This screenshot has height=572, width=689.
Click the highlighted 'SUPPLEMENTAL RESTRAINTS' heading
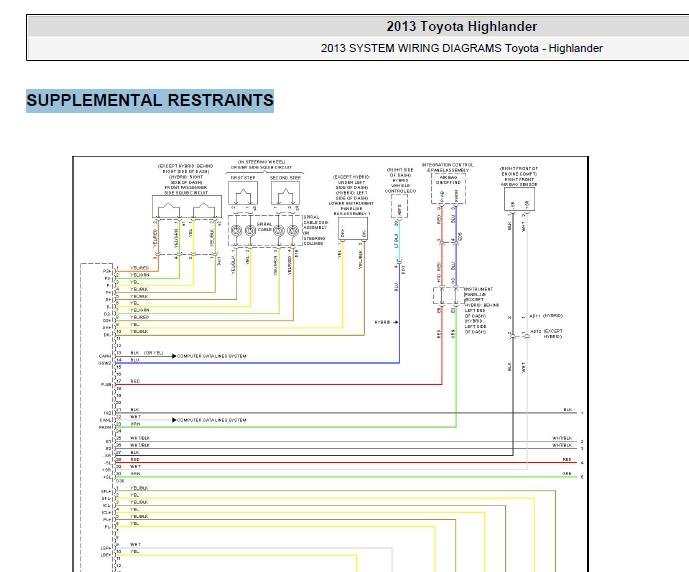pyautogui.click(x=150, y=101)
